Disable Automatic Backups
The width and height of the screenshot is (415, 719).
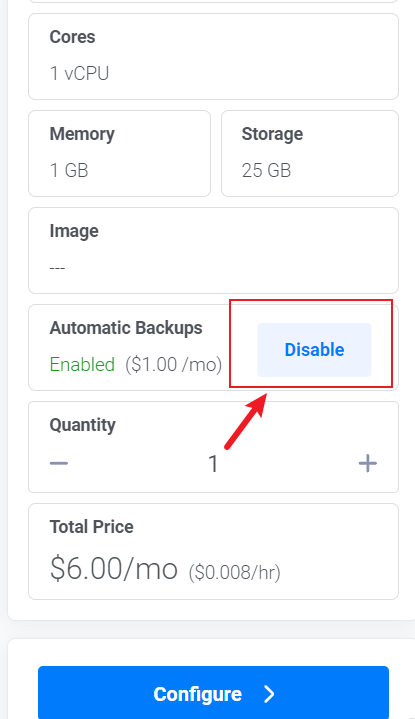pos(314,350)
